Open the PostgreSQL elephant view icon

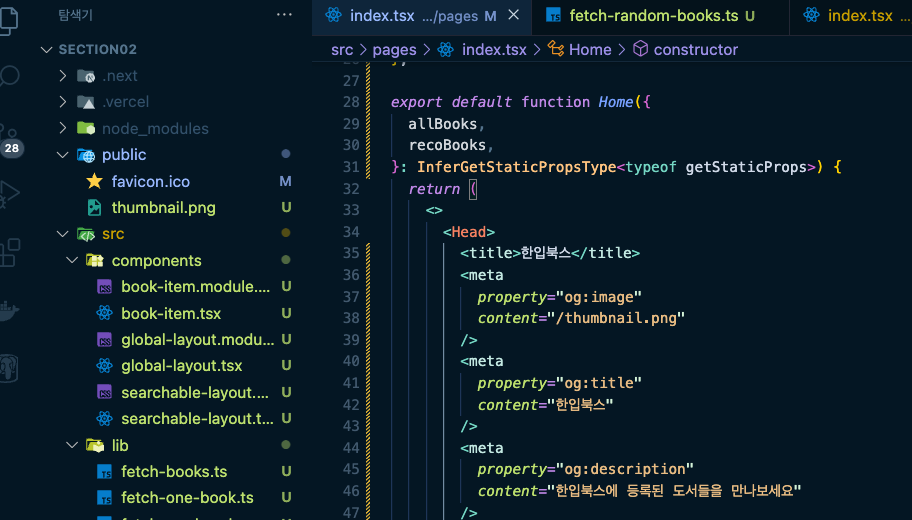[x=9, y=368]
